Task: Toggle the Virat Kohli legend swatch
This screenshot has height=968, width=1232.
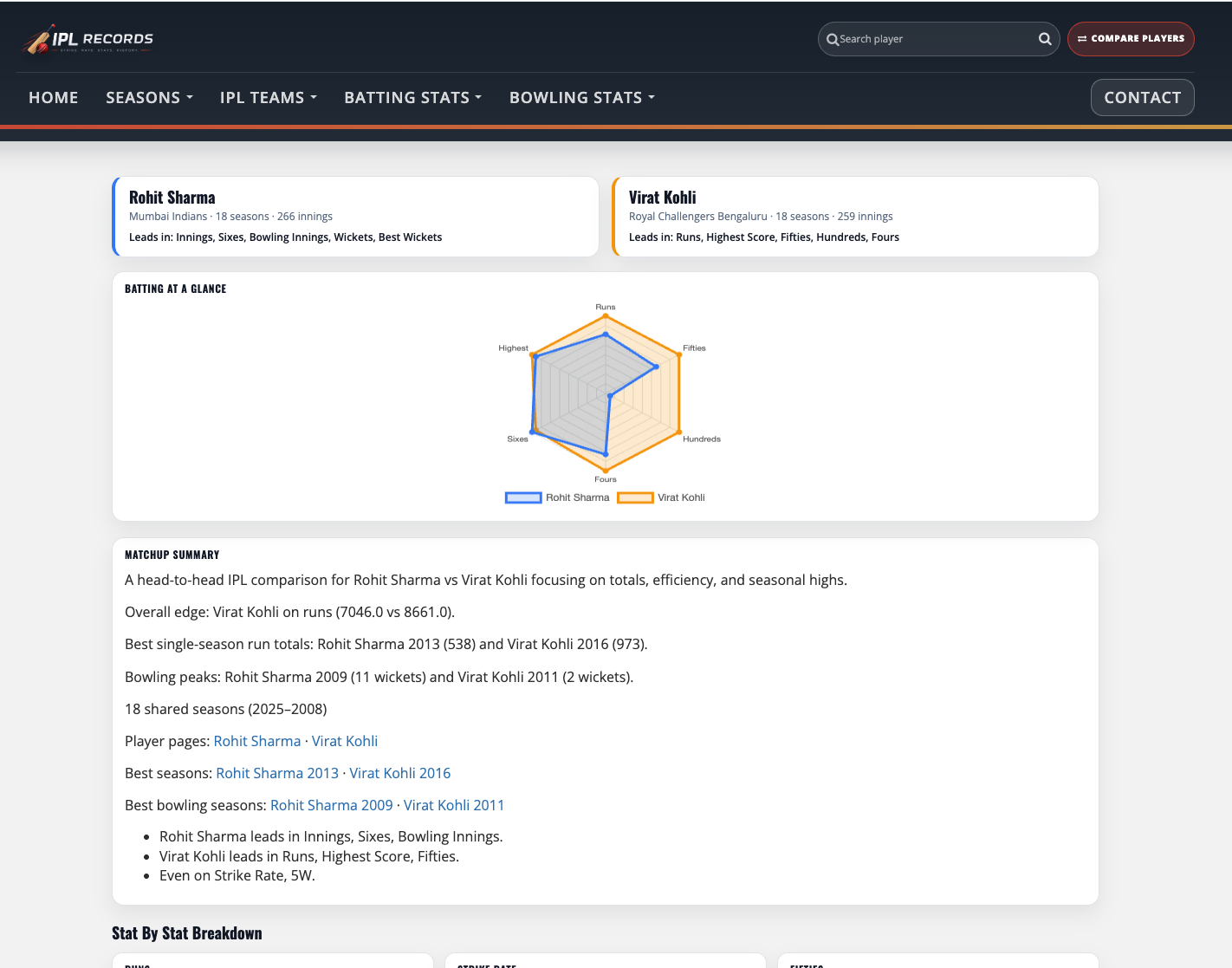Action: pos(635,497)
